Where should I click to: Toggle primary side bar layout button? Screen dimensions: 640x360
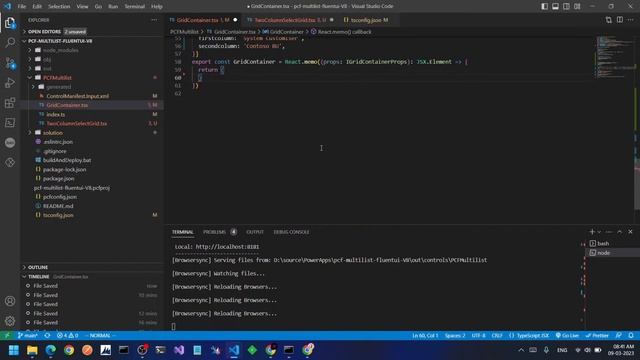(544, 6)
